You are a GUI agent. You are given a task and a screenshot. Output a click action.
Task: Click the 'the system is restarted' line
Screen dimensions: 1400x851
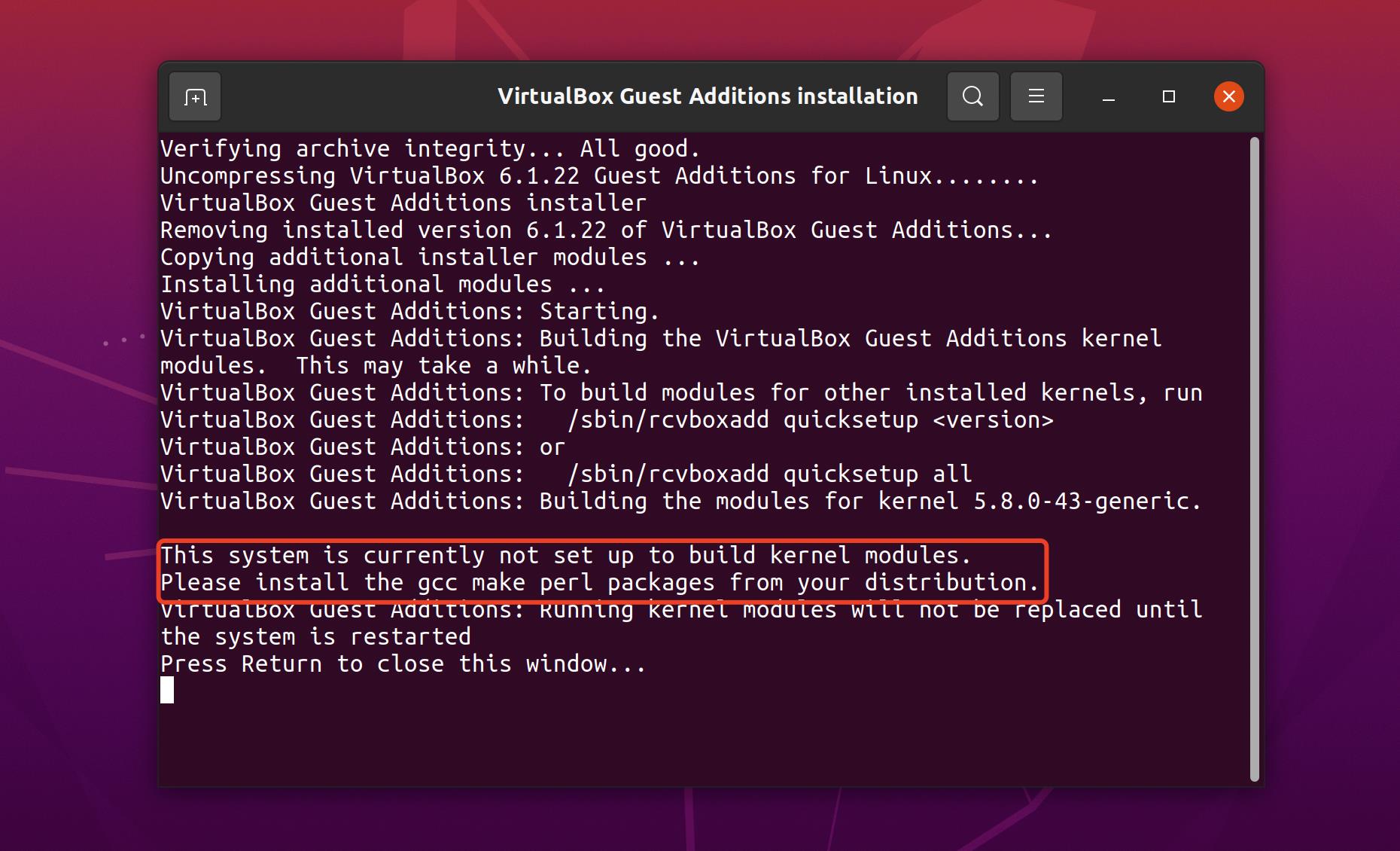click(x=315, y=637)
